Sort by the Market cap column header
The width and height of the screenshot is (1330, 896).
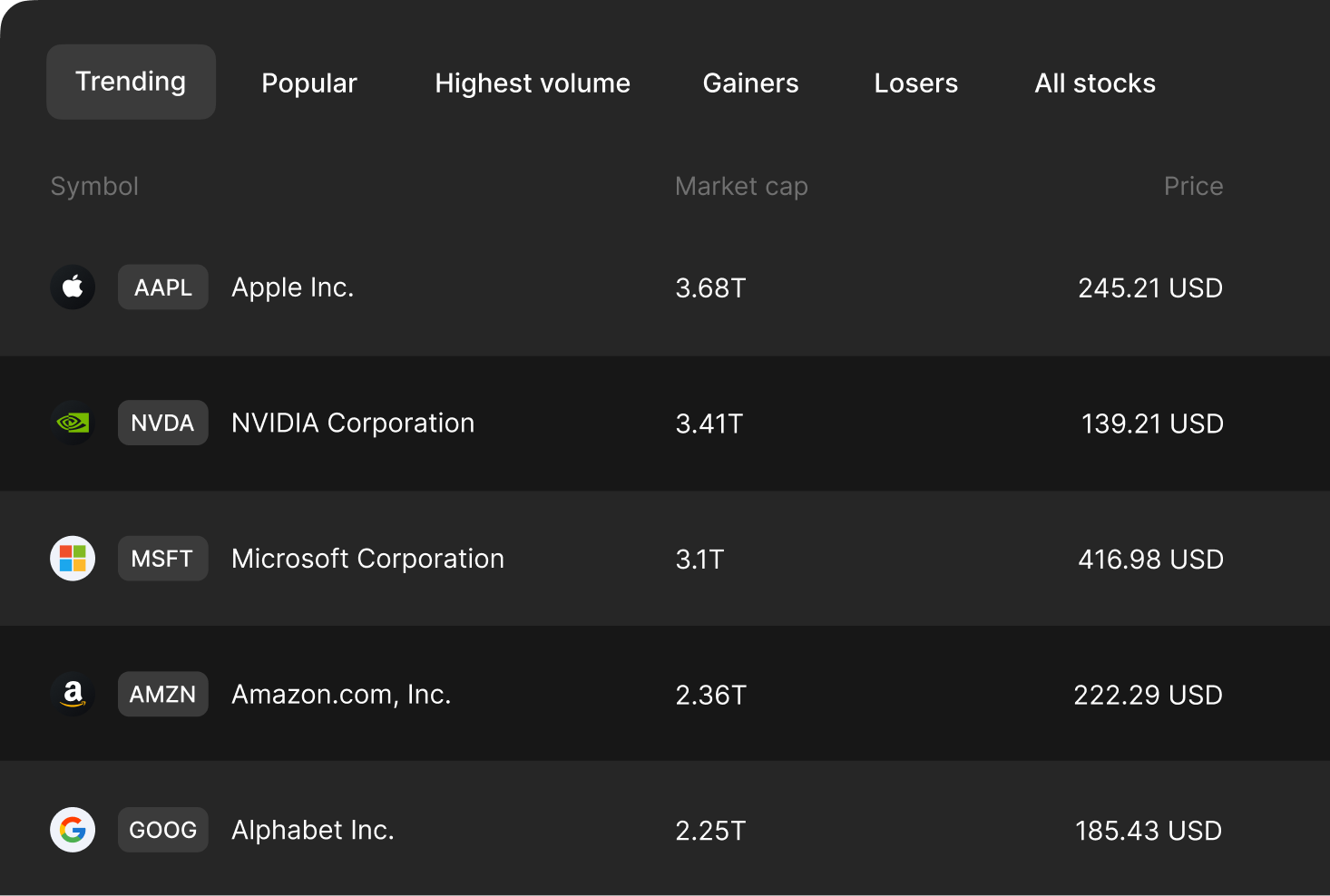tap(741, 186)
